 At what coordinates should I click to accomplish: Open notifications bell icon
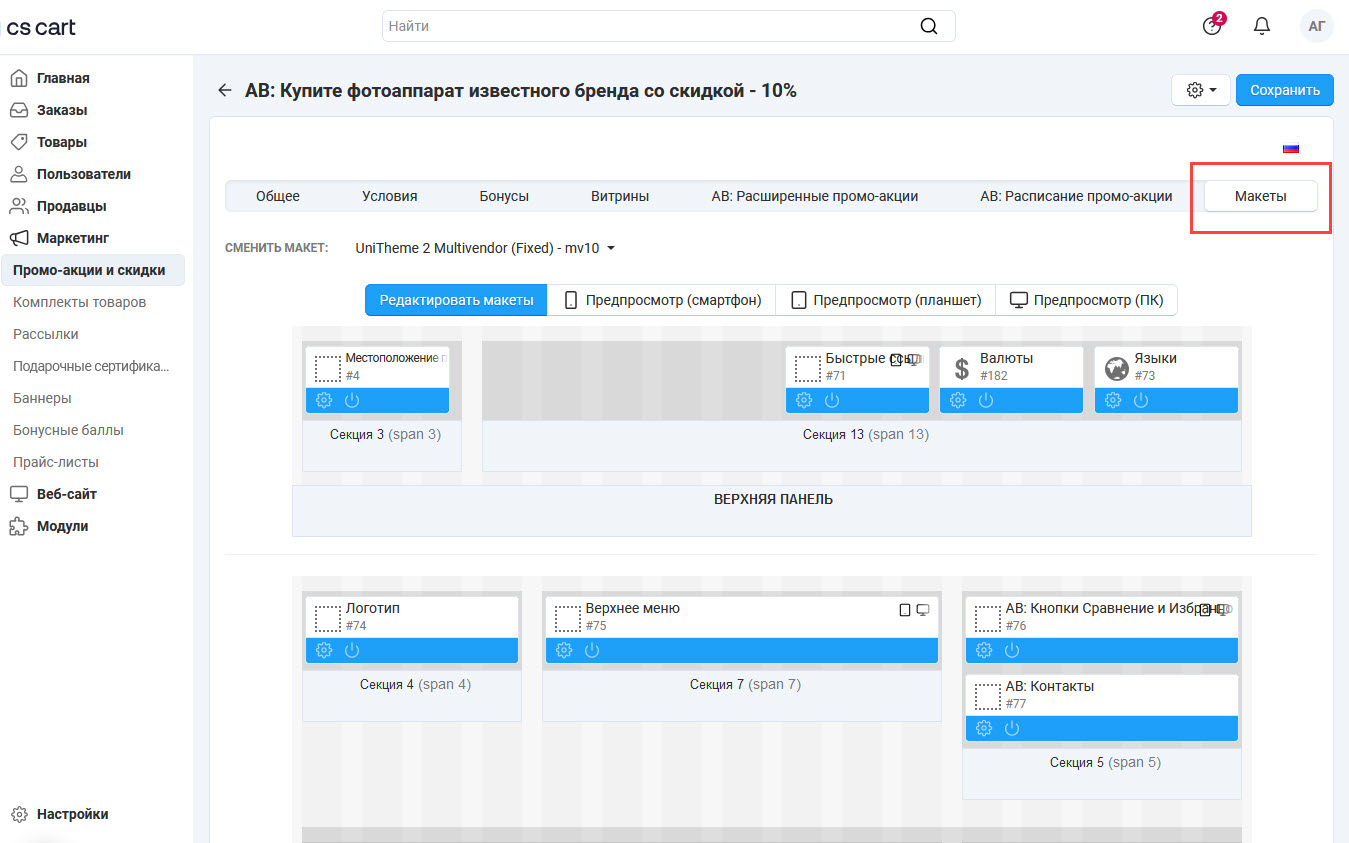1261,27
